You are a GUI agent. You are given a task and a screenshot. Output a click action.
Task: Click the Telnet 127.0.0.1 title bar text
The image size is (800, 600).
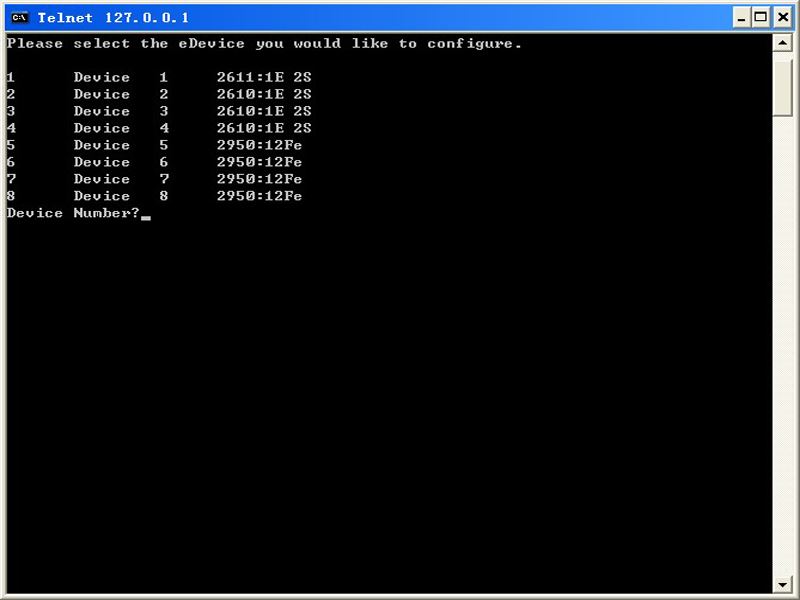coord(113,18)
